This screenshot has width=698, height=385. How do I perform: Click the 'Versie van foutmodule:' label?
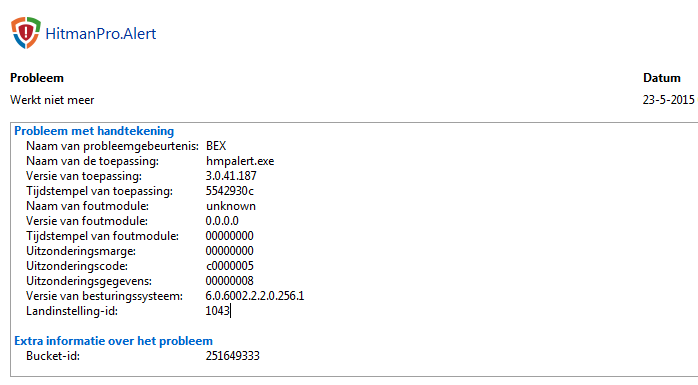[87, 221]
